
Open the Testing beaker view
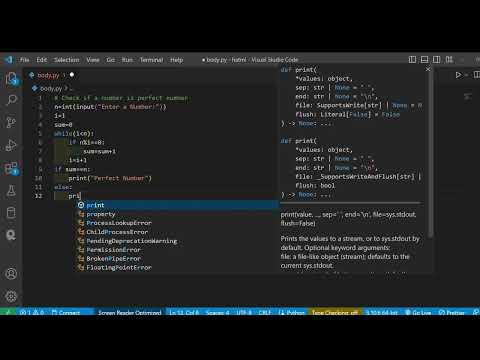(11, 191)
